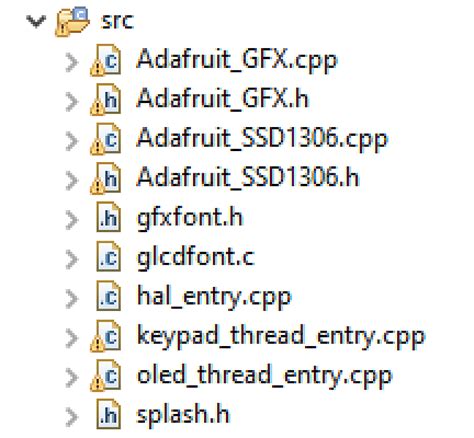The image size is (474, 438).
Task: Expand the glcdfont.c tree node
Action: [x=72, y=259]
